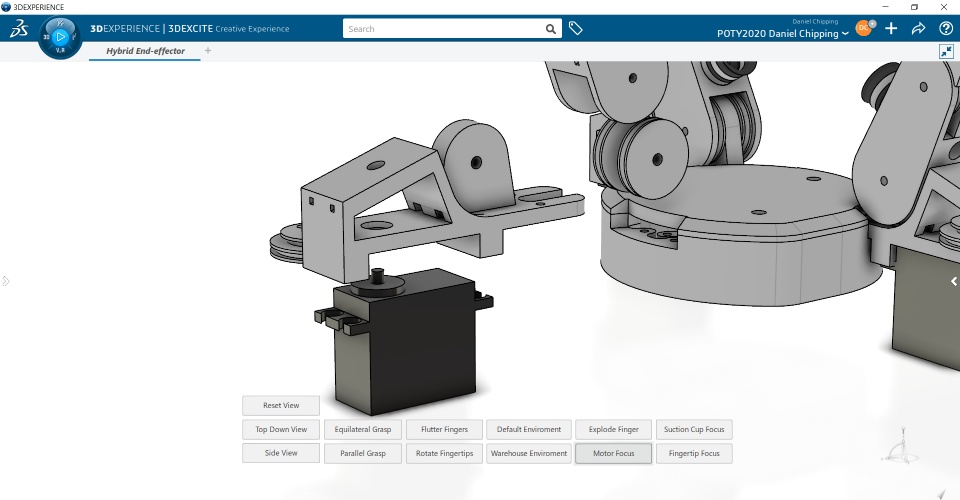Click the Side View button
The height and width of the screenshot is (500, 960).
point(281,453)
